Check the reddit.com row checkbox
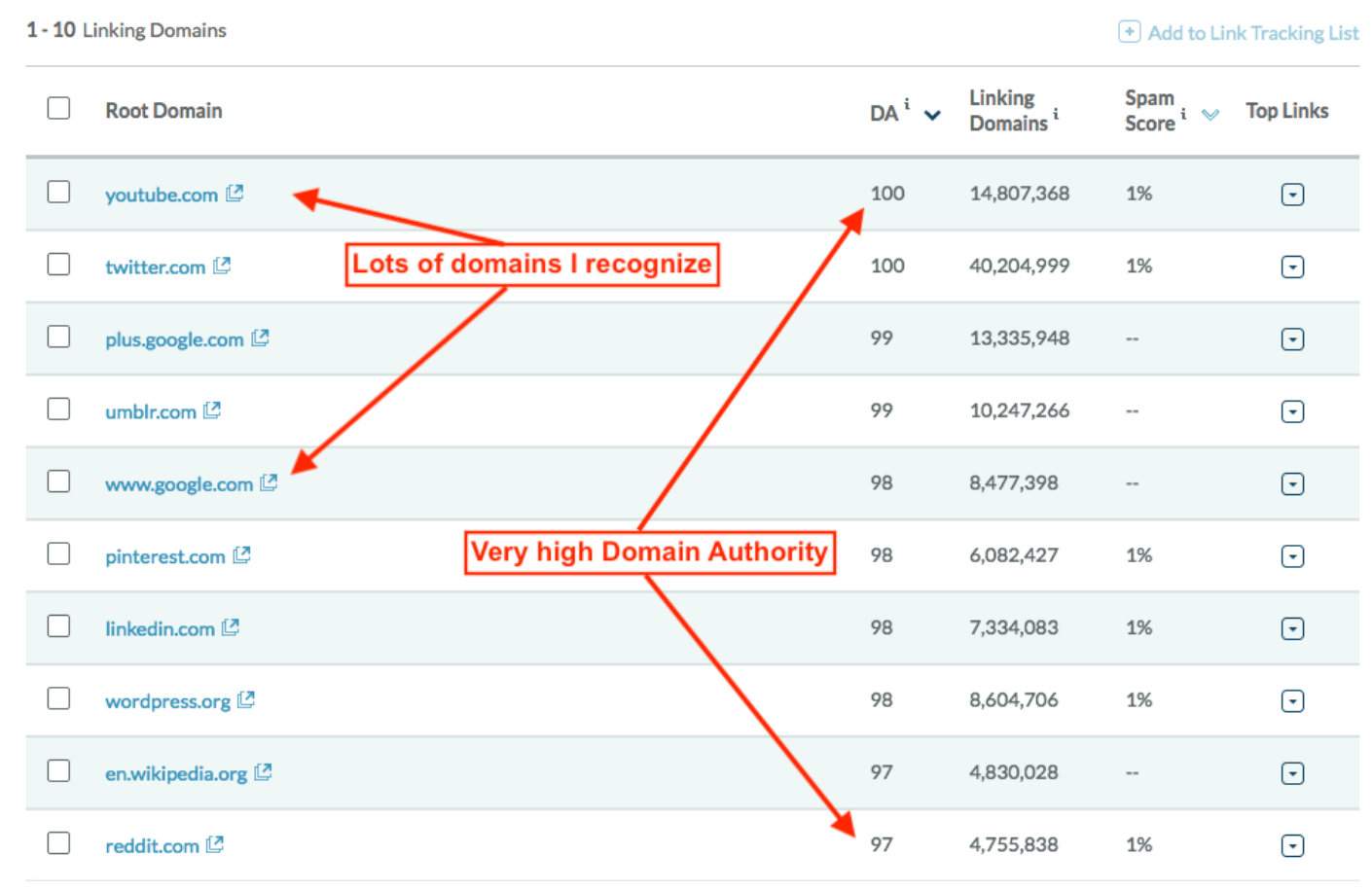The width and height of the screenshot is (1372, 891). click(x=58, y=842)
